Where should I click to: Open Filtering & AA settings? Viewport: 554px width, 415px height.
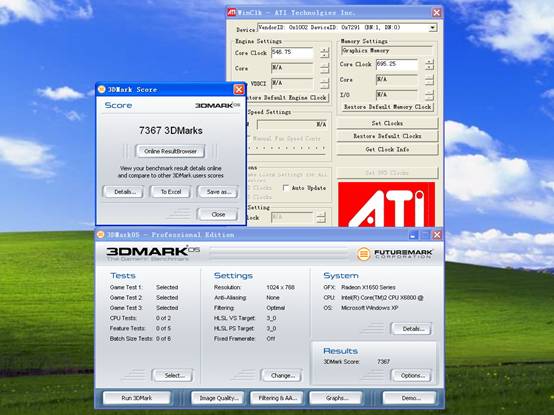click(x=278, y=398)
